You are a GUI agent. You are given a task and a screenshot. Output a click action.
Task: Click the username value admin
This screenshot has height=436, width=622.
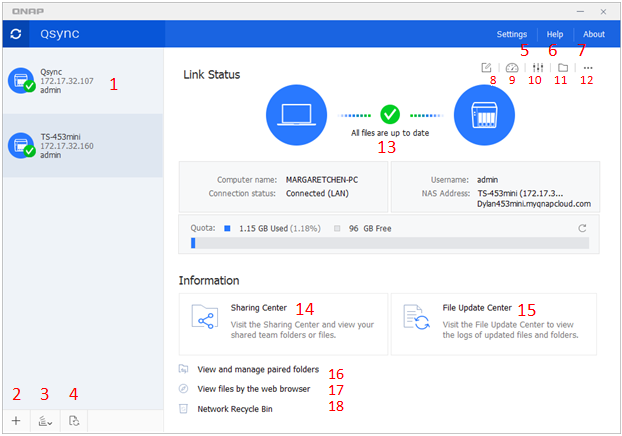point(488,180)
